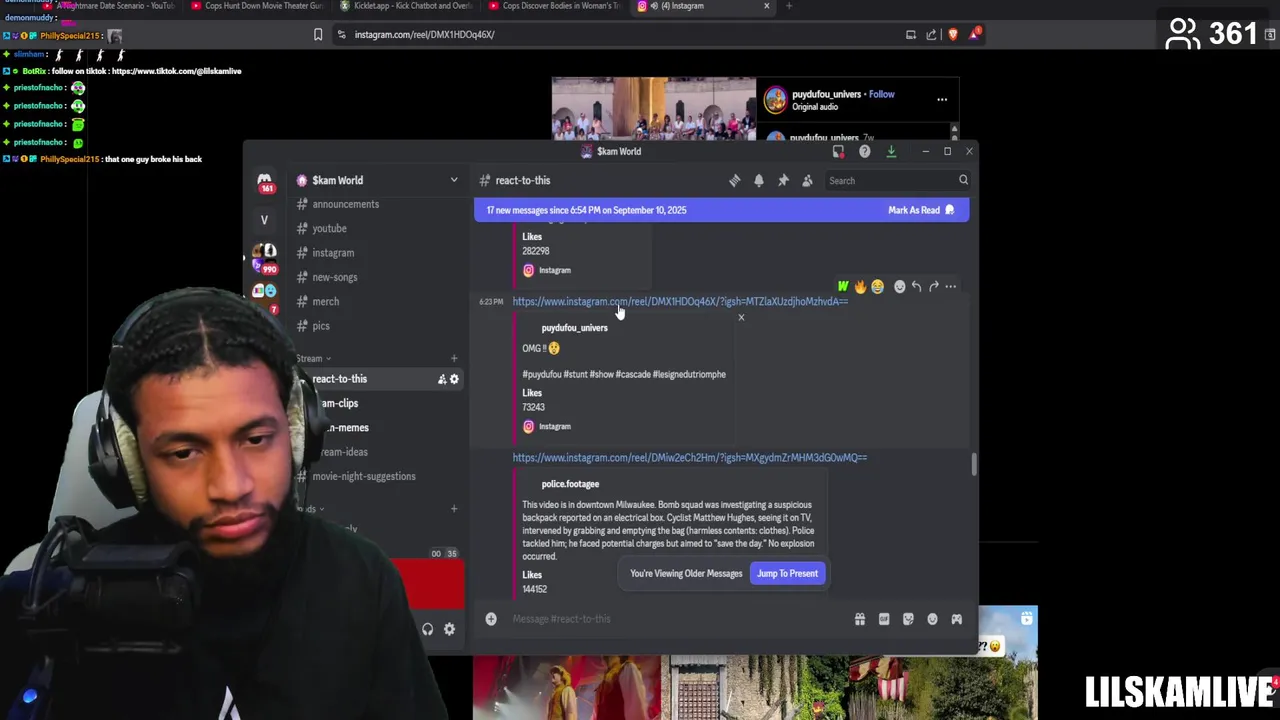
Task: Open the emoji picker in message bar
Action: point(932,619)
